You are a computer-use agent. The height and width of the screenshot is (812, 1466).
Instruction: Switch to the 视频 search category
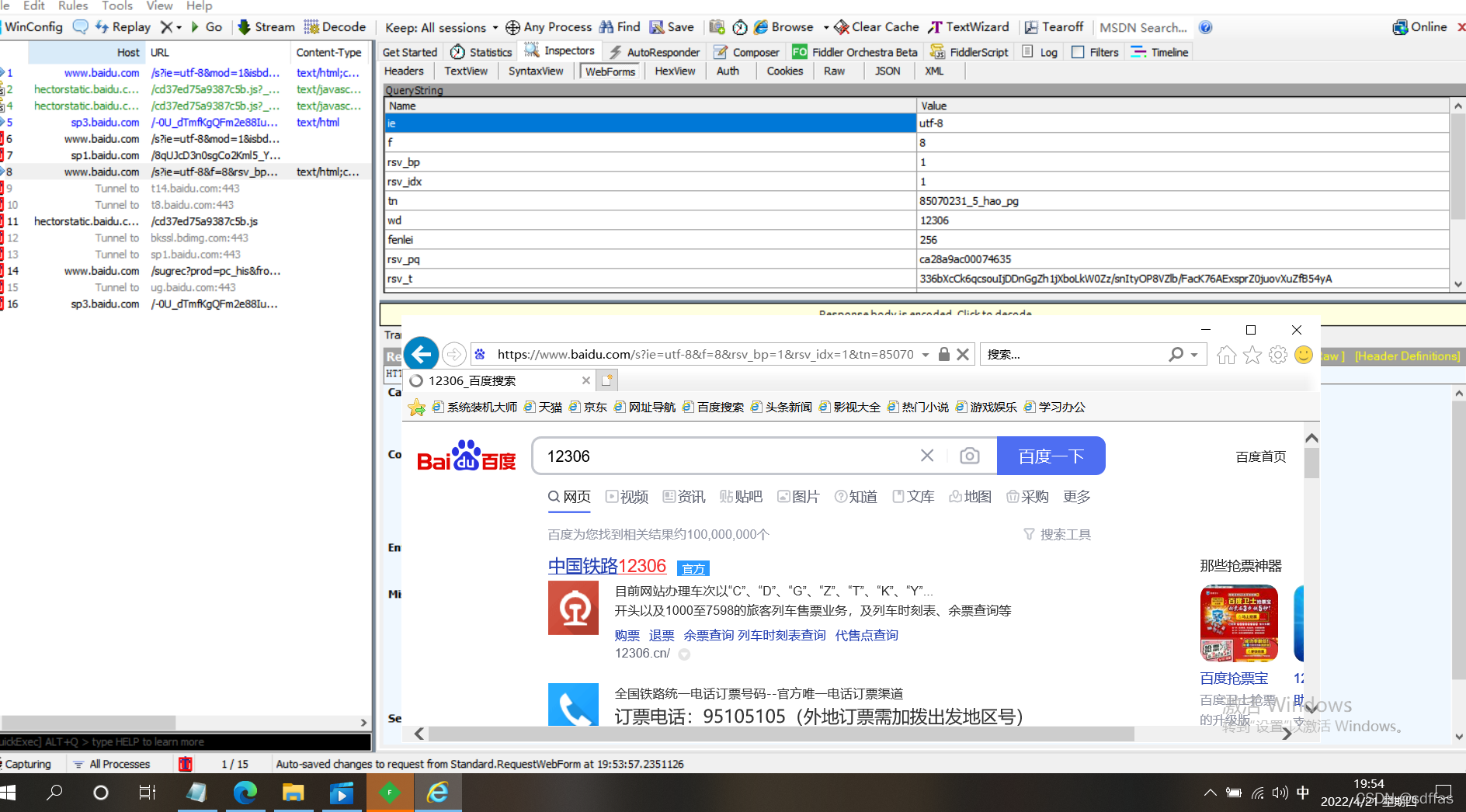pyautogui.click(x=627, y=497)
